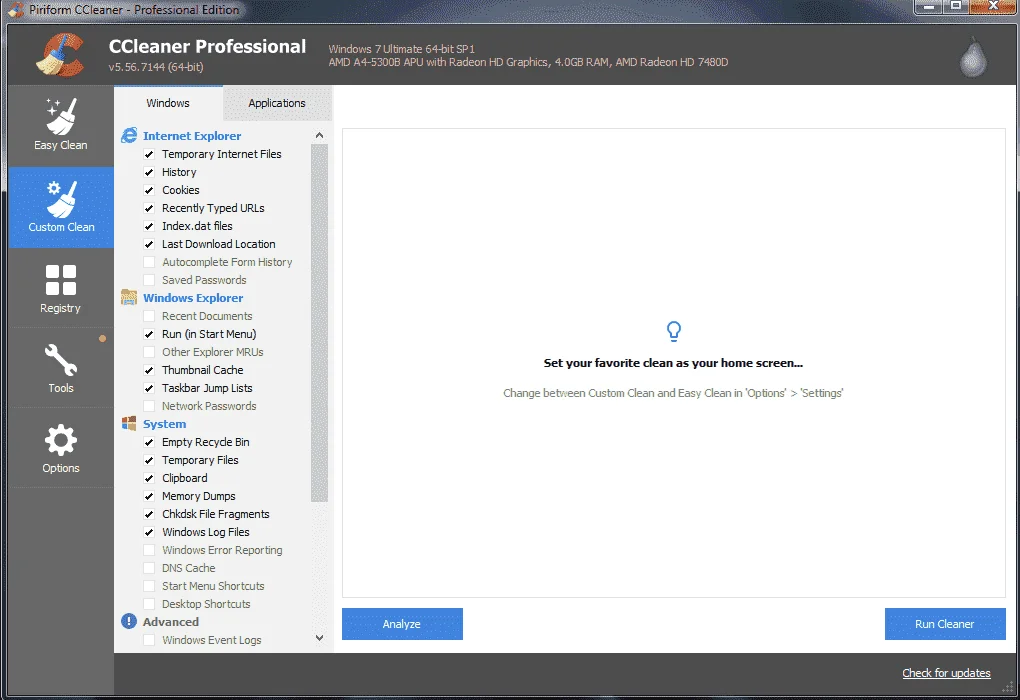Toggle the Clipboard checkbox
The height and width of the screenshot is (700, 1020).
(x=149, y=478)
